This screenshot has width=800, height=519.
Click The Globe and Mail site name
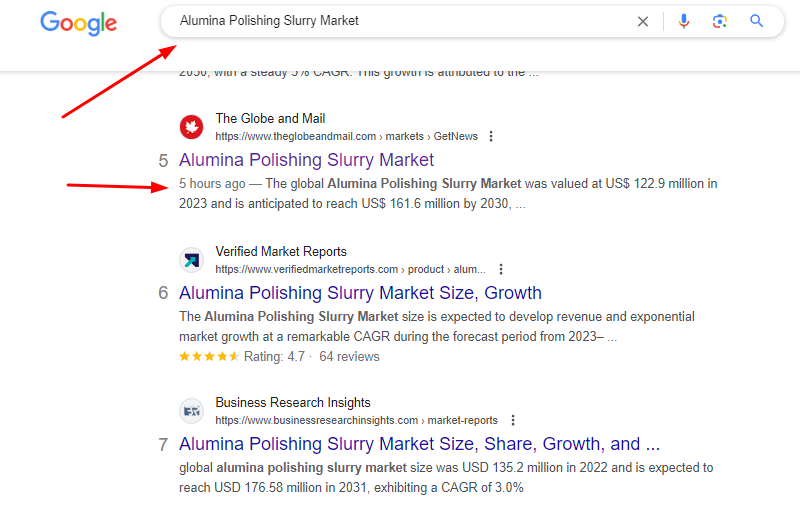point(270,118)
